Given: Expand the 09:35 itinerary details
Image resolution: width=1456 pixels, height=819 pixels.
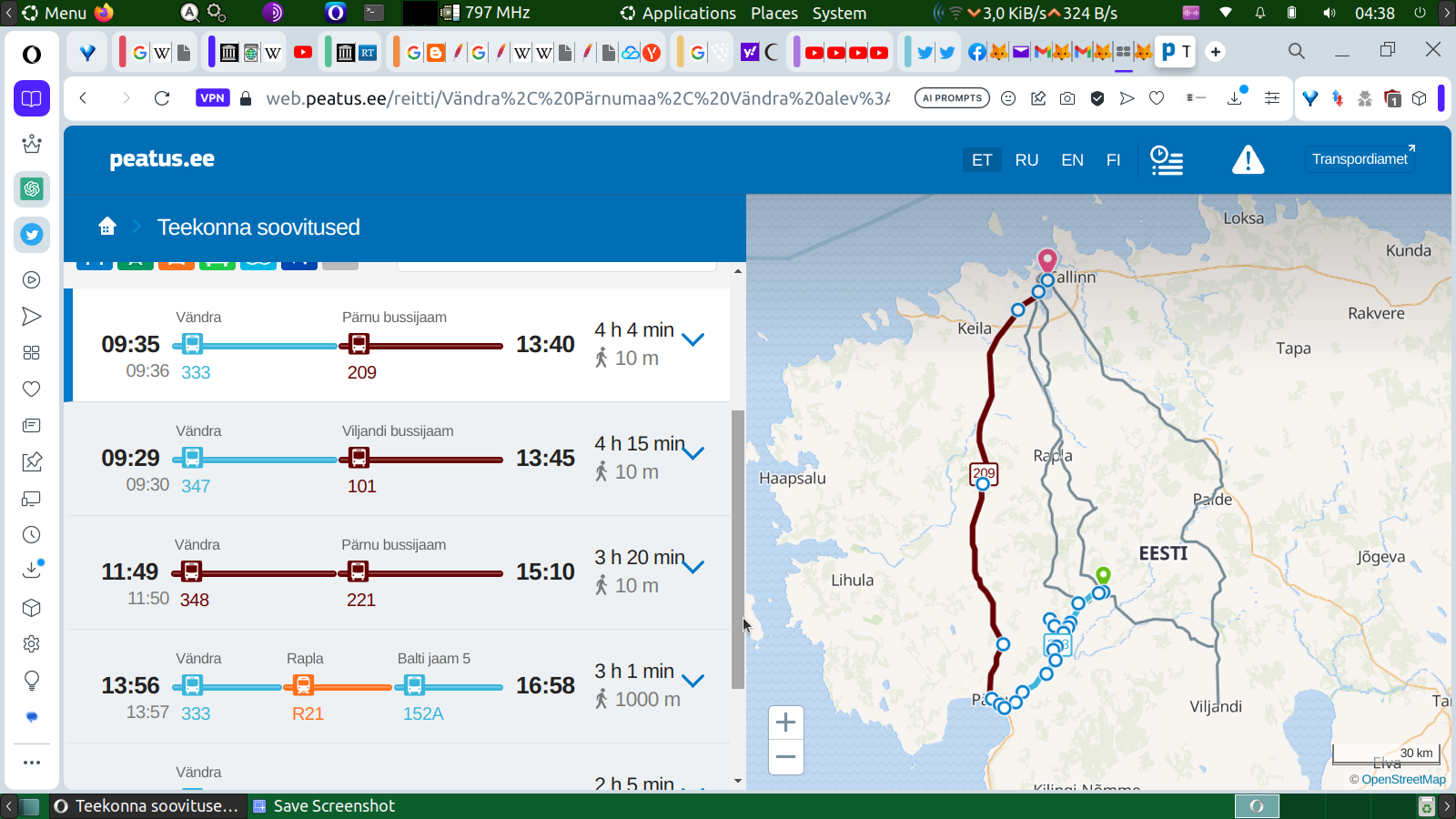Looking at the screenshot, I should (693, 340).
